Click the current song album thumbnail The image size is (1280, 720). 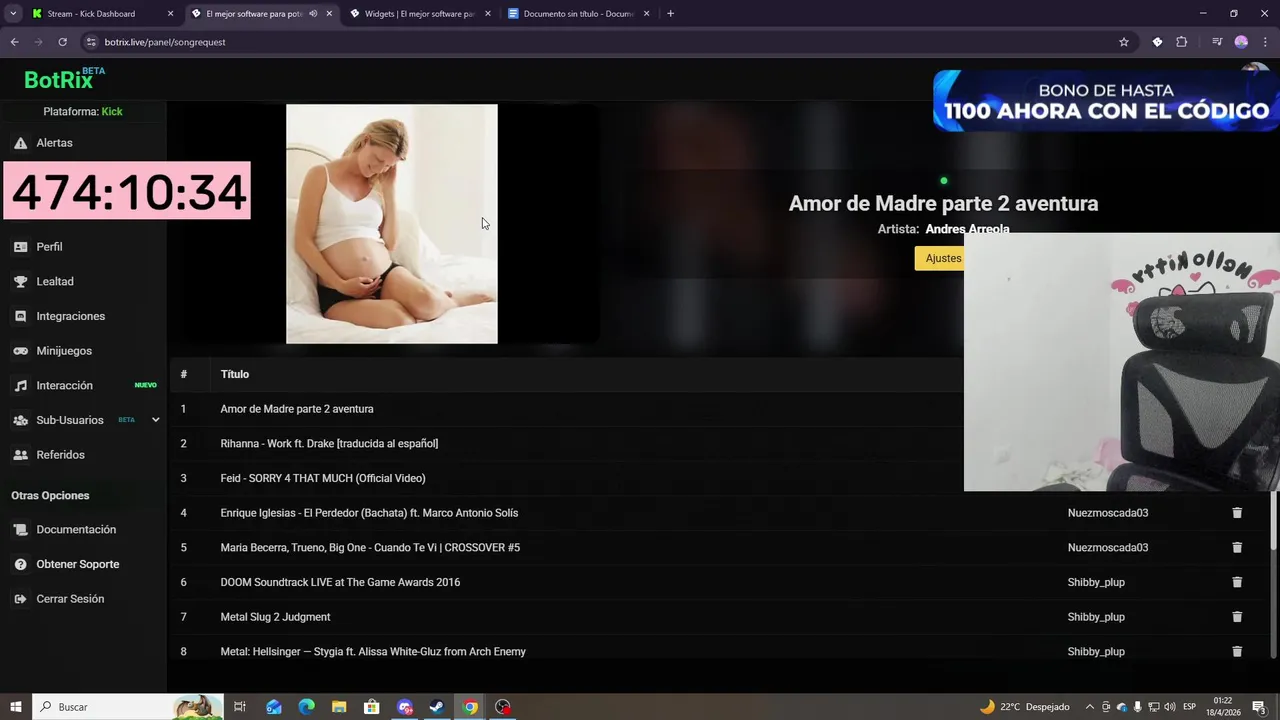coord(392,224)
